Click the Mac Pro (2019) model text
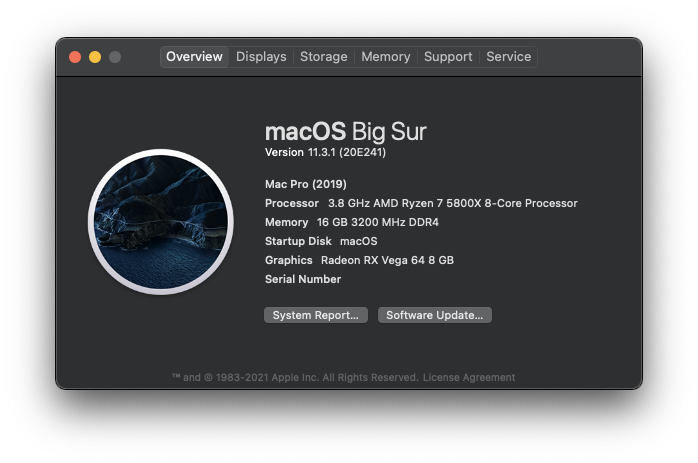This screenshot has width=698, height=463. (306, 184)
